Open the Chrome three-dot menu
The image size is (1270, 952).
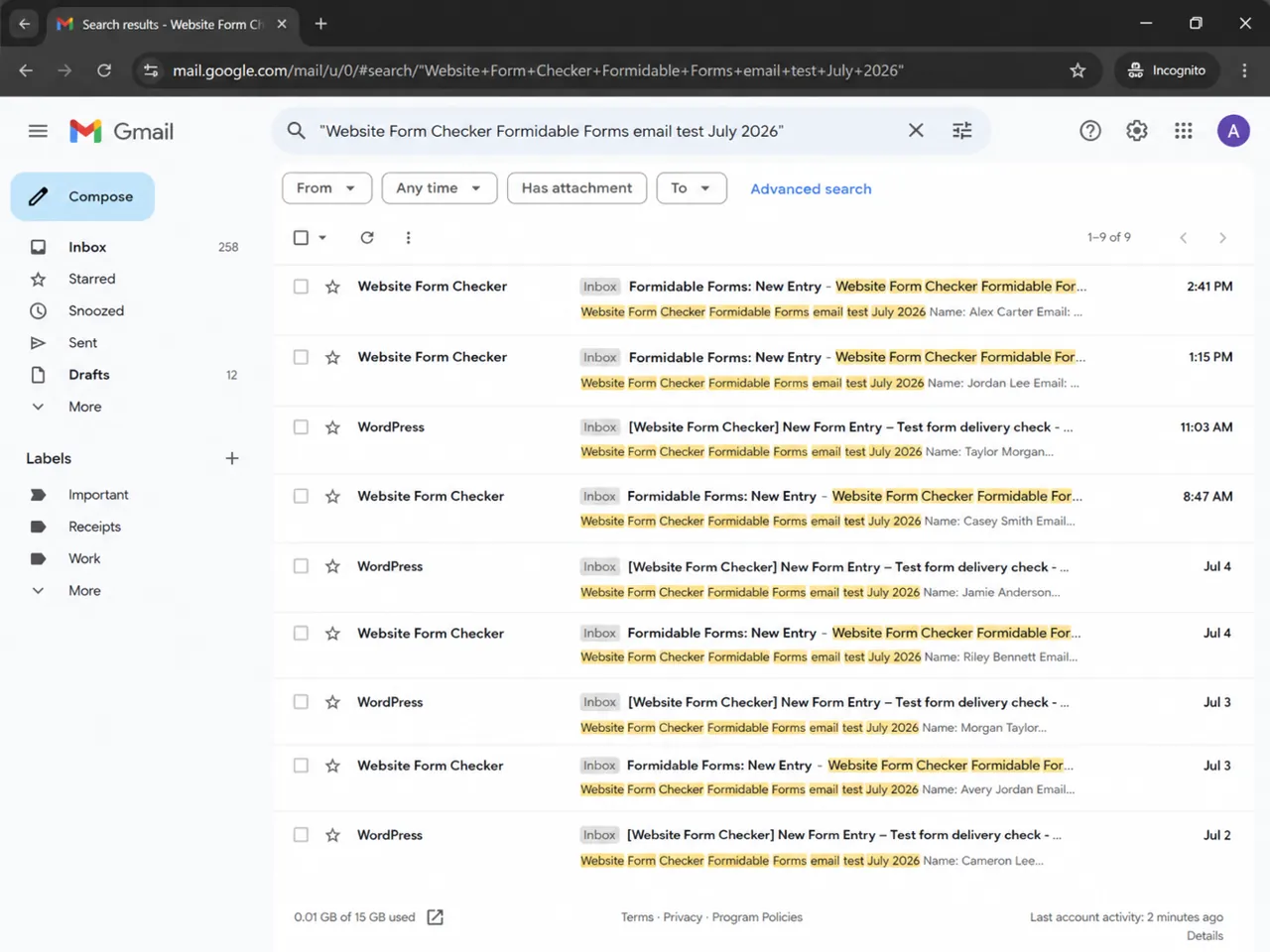coord(1244,70)
